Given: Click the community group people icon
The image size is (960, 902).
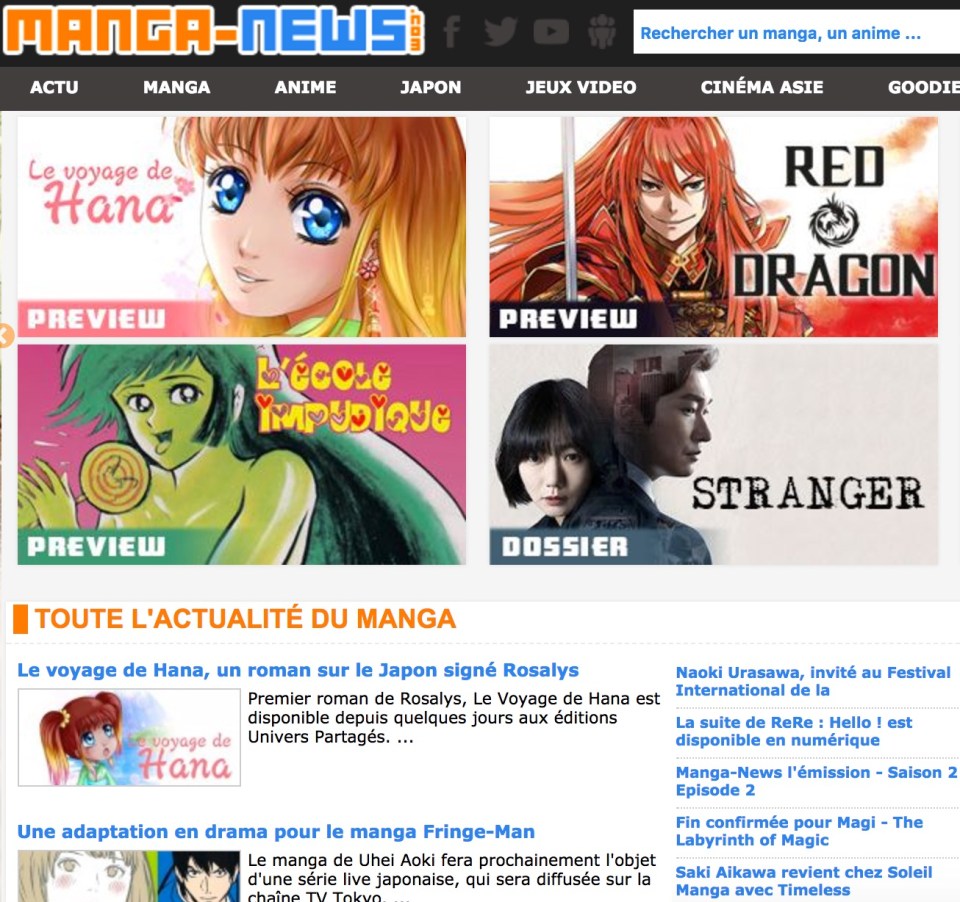Looking at the screenshot, I should (x=601, y=32).
